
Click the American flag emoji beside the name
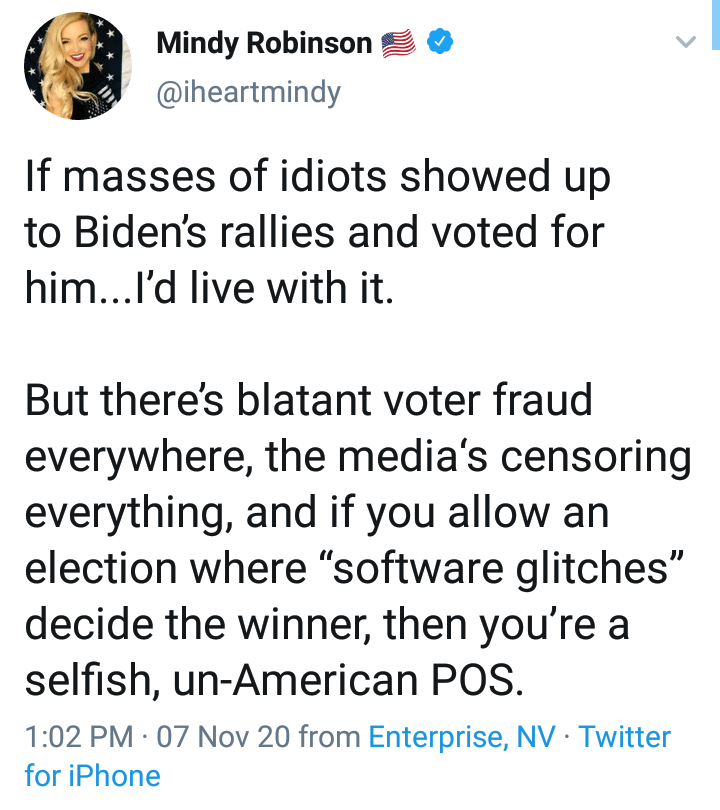[x=398, y=43]
